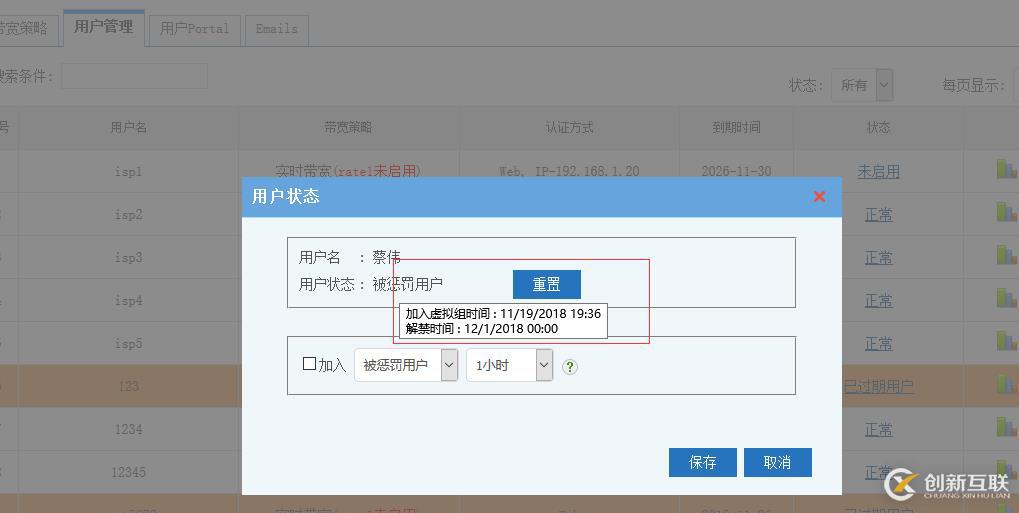
Task: Click the 重置 reset button
Action: (x=547, y=285)
